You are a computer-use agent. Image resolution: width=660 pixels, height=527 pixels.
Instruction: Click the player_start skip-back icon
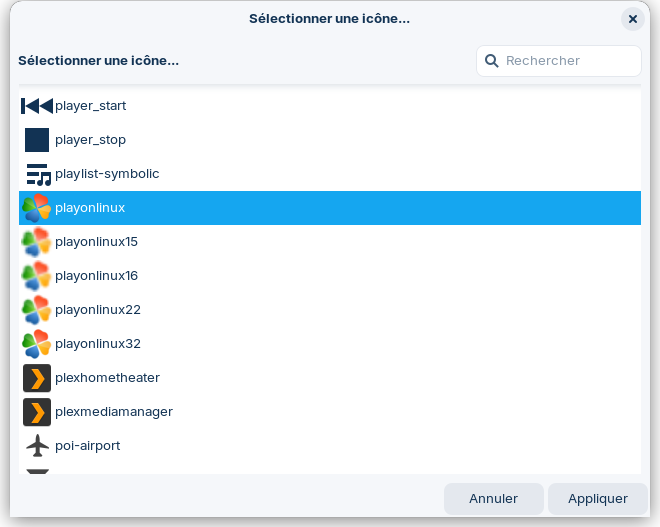tap(37, 106)
